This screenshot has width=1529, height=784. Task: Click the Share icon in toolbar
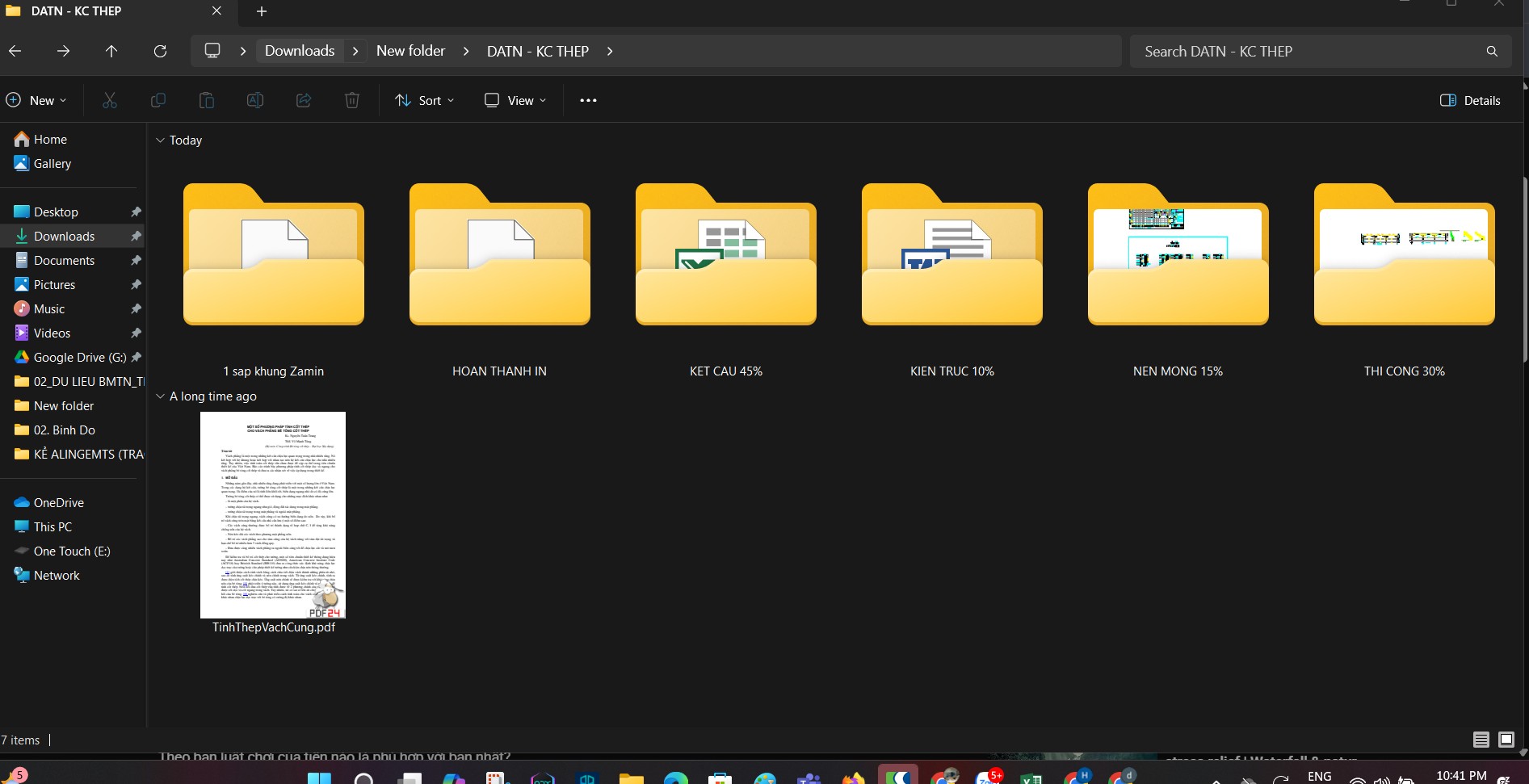point(304,100)
